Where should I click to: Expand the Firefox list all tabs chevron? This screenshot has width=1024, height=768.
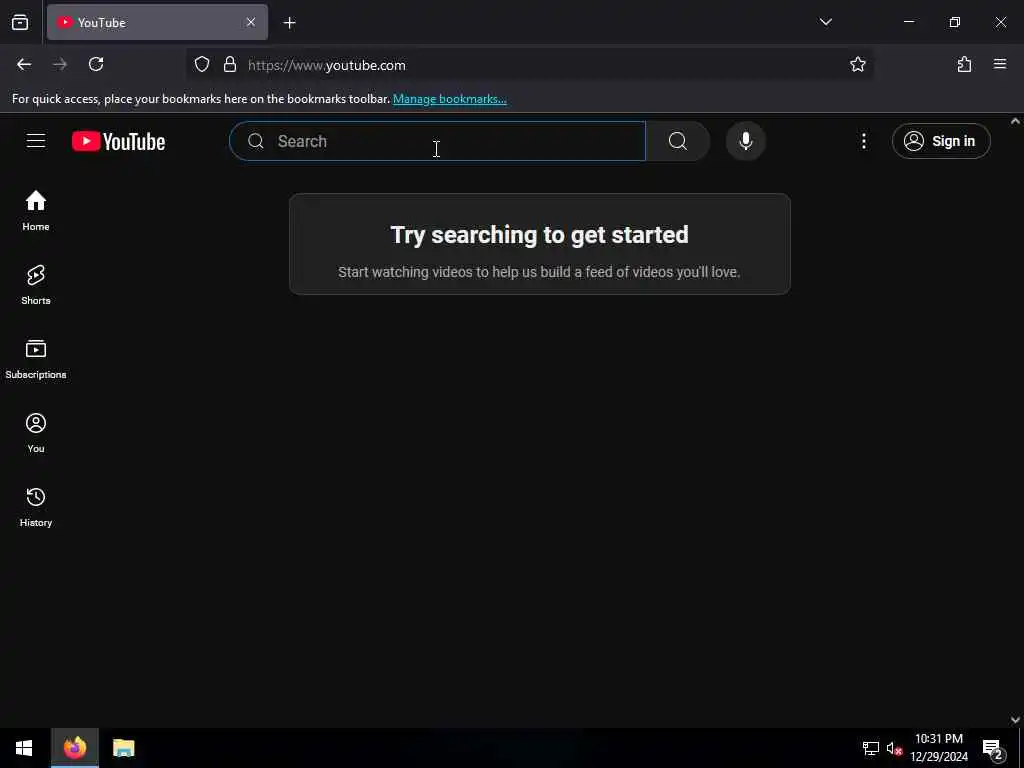[825, 22]
